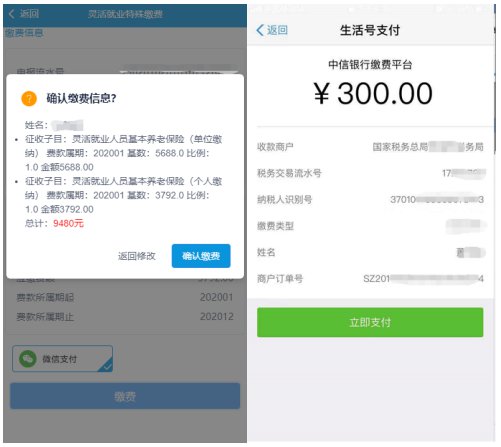Viewport: 501px width, 447px height.
Task: Tap the 纳税人识别号 row
Action: tap(370, 199)
